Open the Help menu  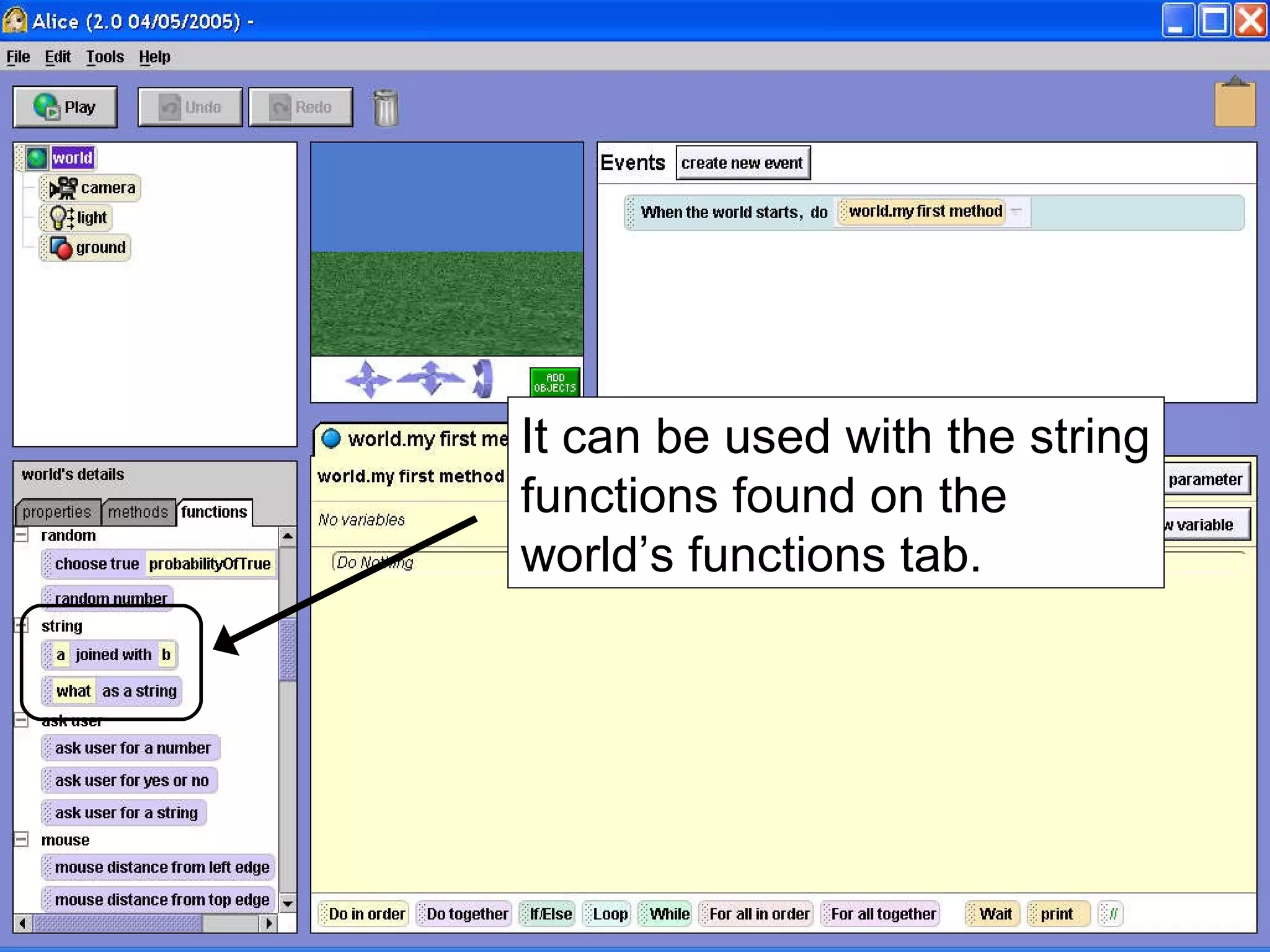coord(154,57)
